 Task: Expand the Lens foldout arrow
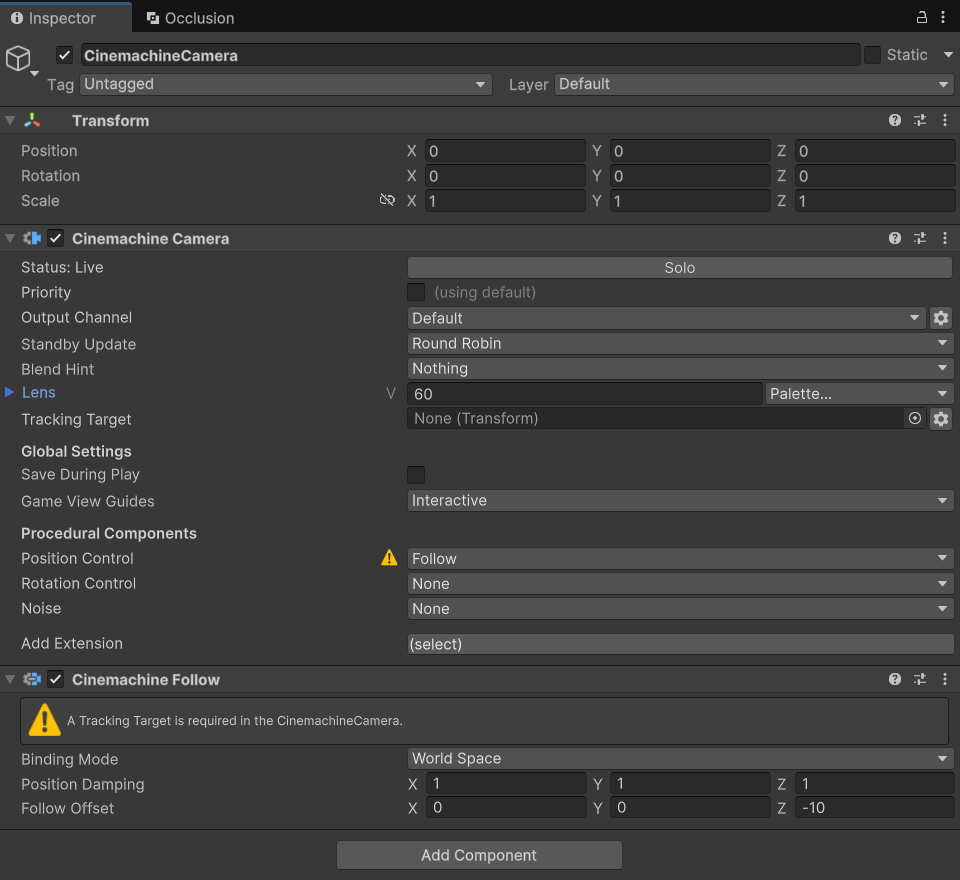point(9,392)
